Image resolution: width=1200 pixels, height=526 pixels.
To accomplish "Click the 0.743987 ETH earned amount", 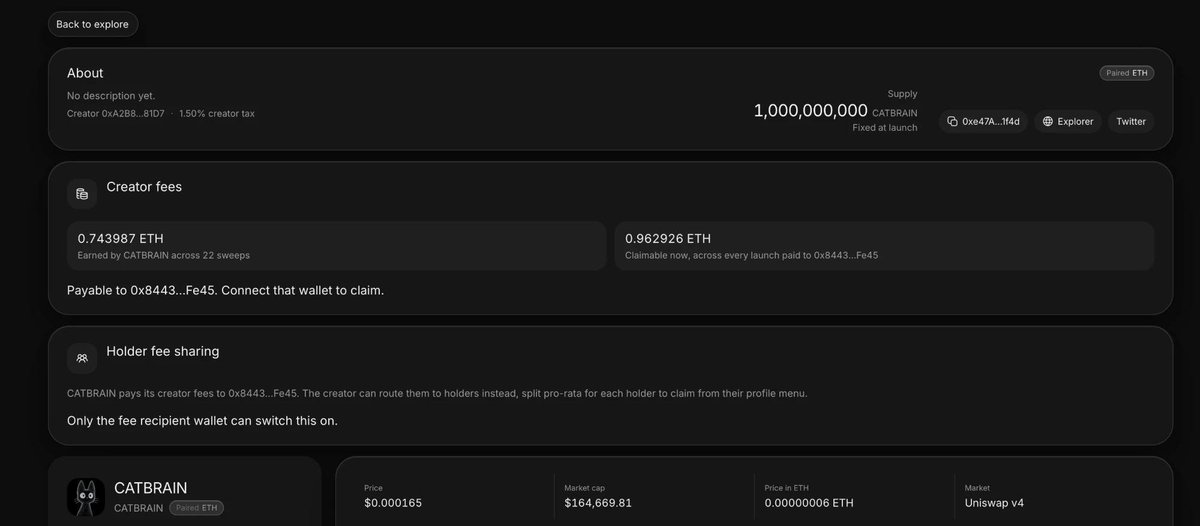I will pyautogui.click(x=121, y=238).
